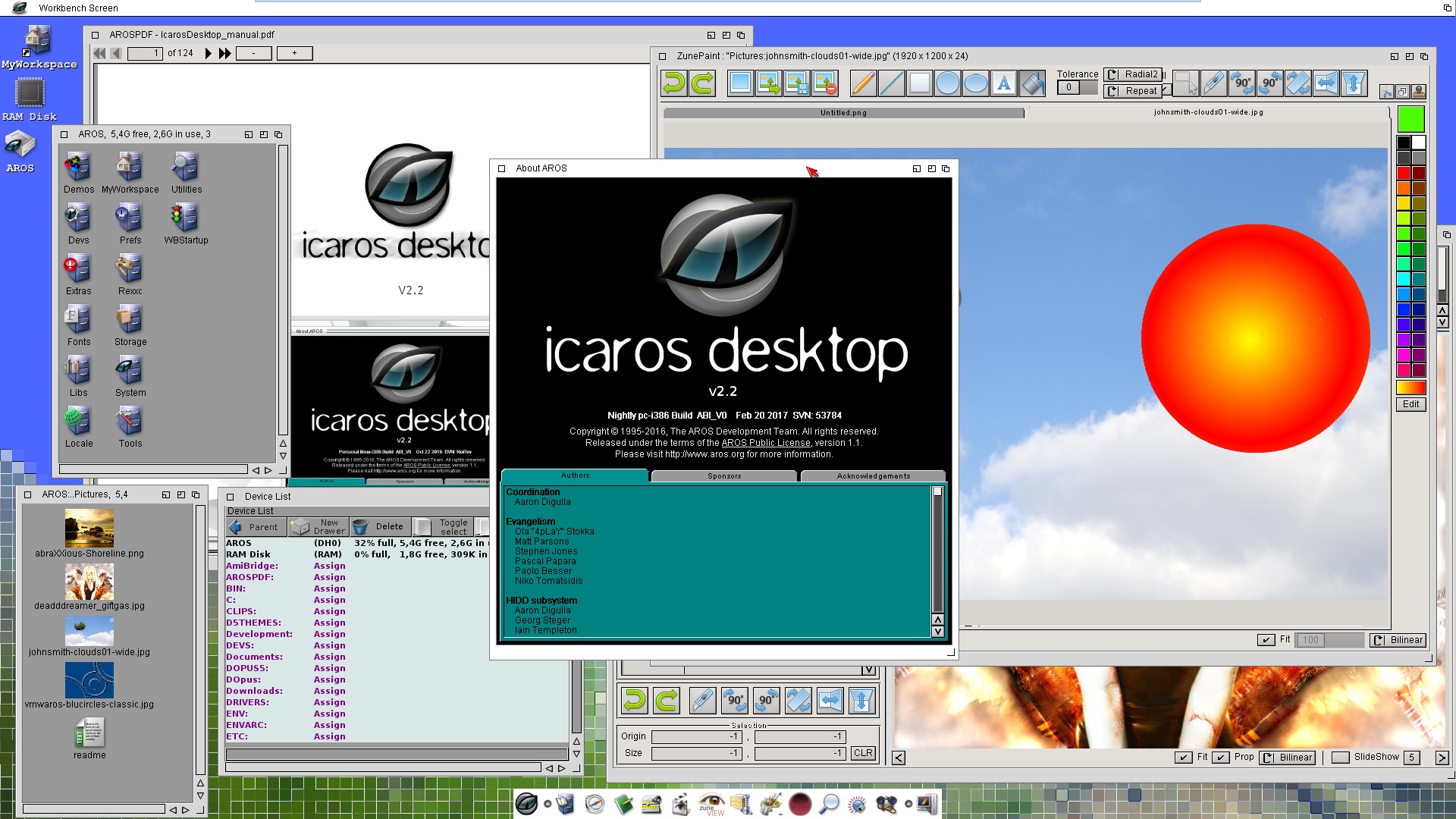Switch to the Untitled.png tab in ZunePaint
The height and width of the screenshot is (819, 1456).
click(843, 113)
